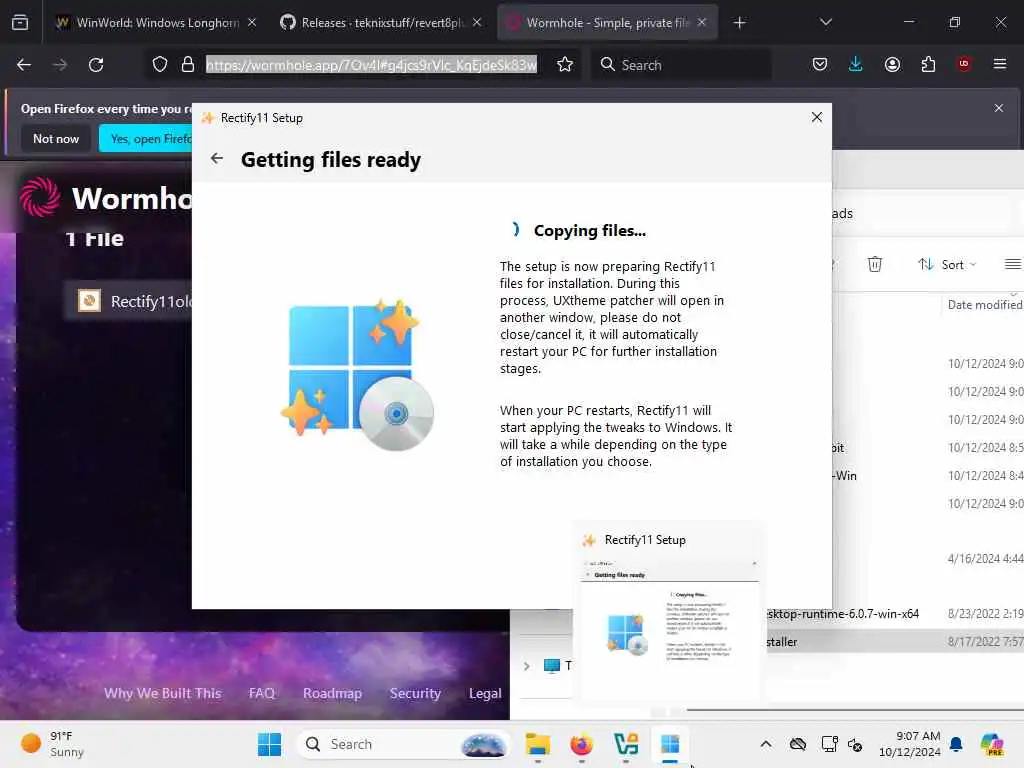
Task: Select the file dated 4/16/2024
Action: pyautogui.click(x=928, y=558)
